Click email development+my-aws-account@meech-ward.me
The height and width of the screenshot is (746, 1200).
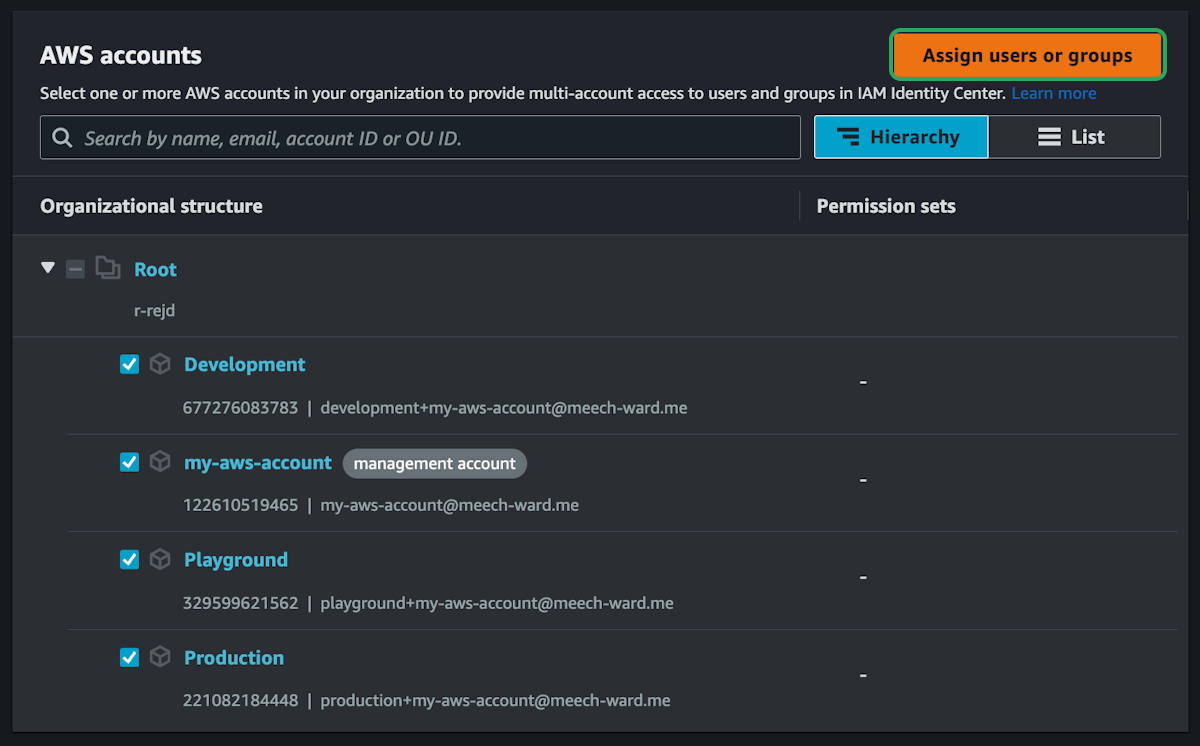click(504, 408)
